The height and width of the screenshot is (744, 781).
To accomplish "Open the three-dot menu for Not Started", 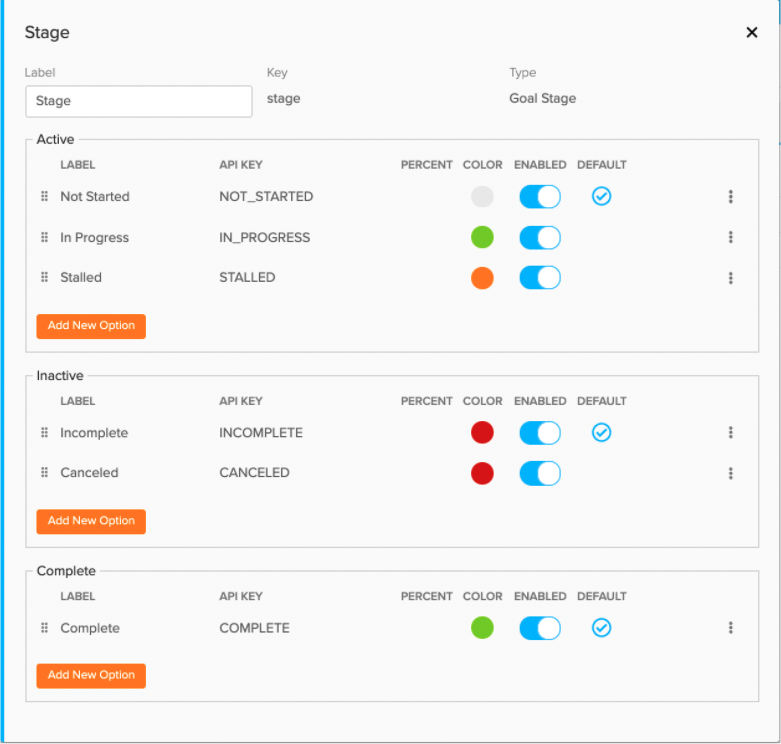I will click(x=731, y=196).
